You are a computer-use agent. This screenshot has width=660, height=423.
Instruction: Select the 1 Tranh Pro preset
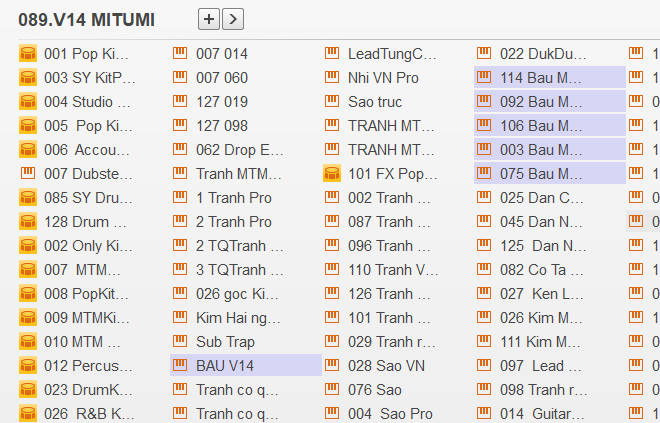233,198
